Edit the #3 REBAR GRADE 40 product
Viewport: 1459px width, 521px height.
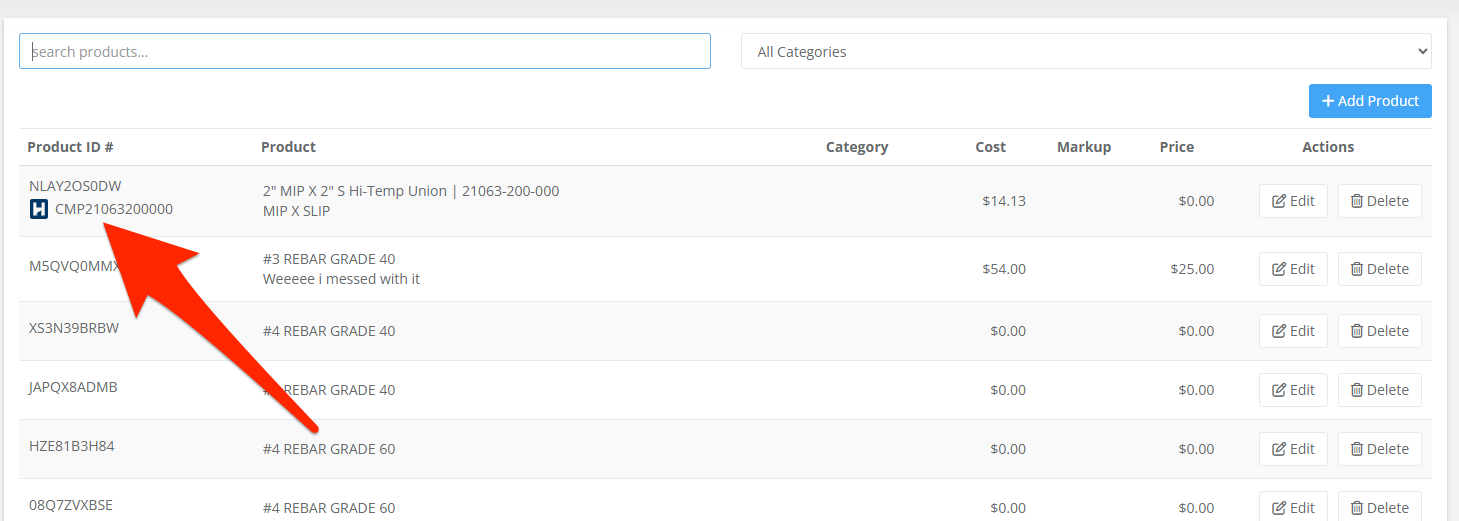point(1293,269)
